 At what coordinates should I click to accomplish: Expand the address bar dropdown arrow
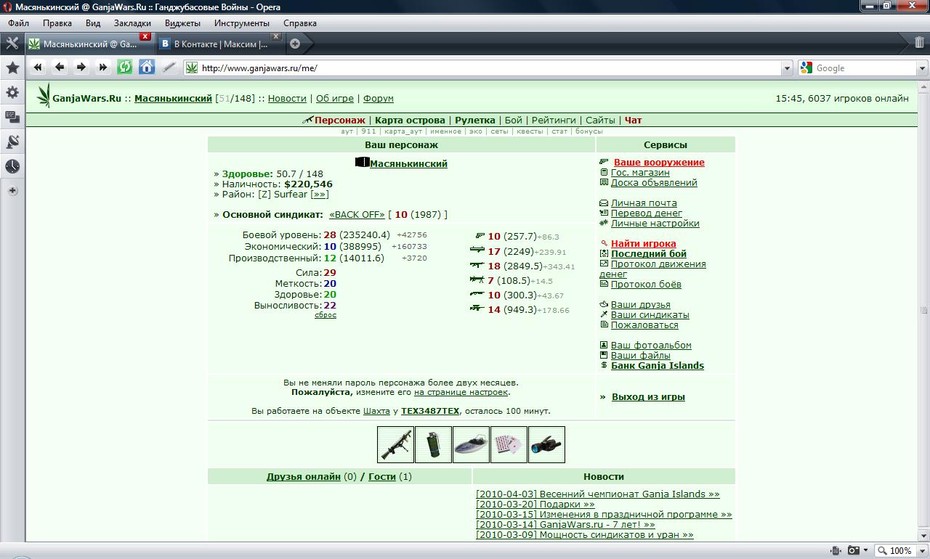tap(787, 68)
